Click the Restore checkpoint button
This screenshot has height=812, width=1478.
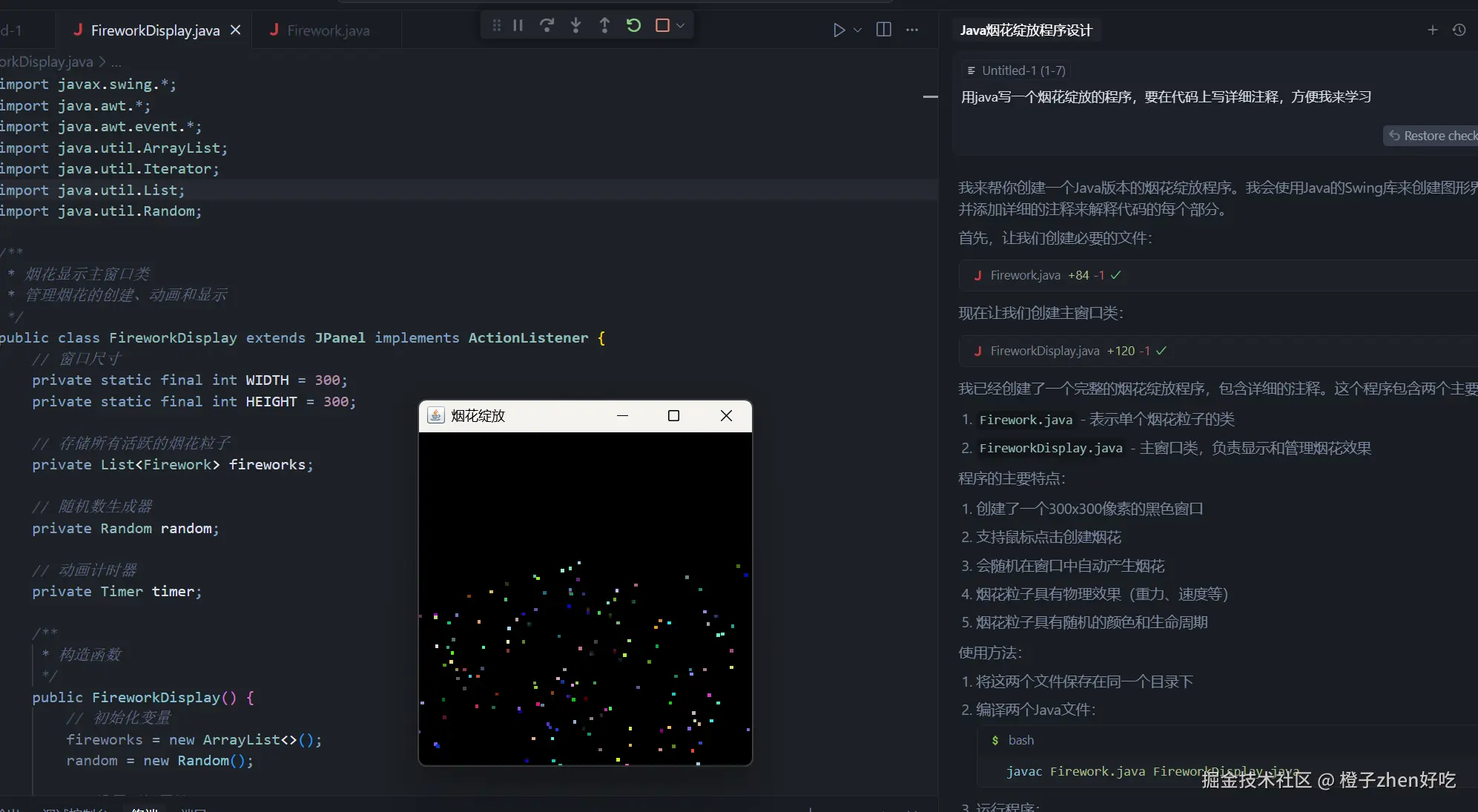[1431, 136]
